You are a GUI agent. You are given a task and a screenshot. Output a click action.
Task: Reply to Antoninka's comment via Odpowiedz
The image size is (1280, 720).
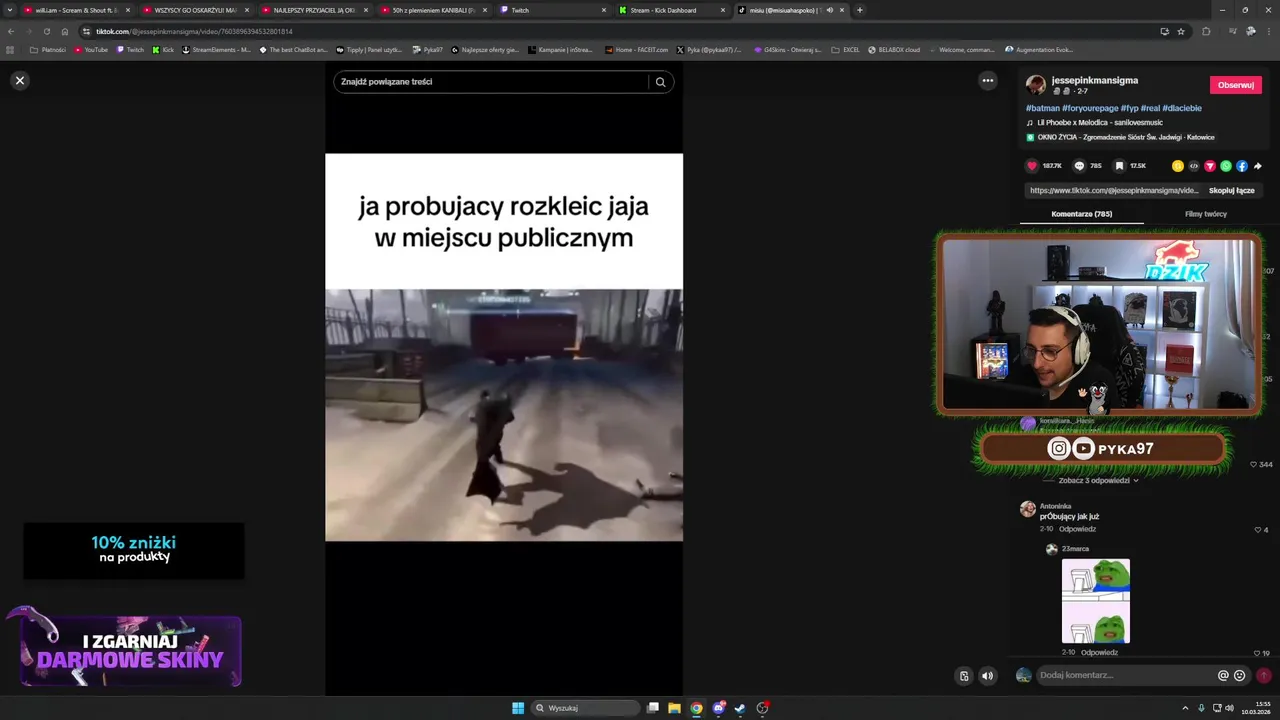[1077, 529]
